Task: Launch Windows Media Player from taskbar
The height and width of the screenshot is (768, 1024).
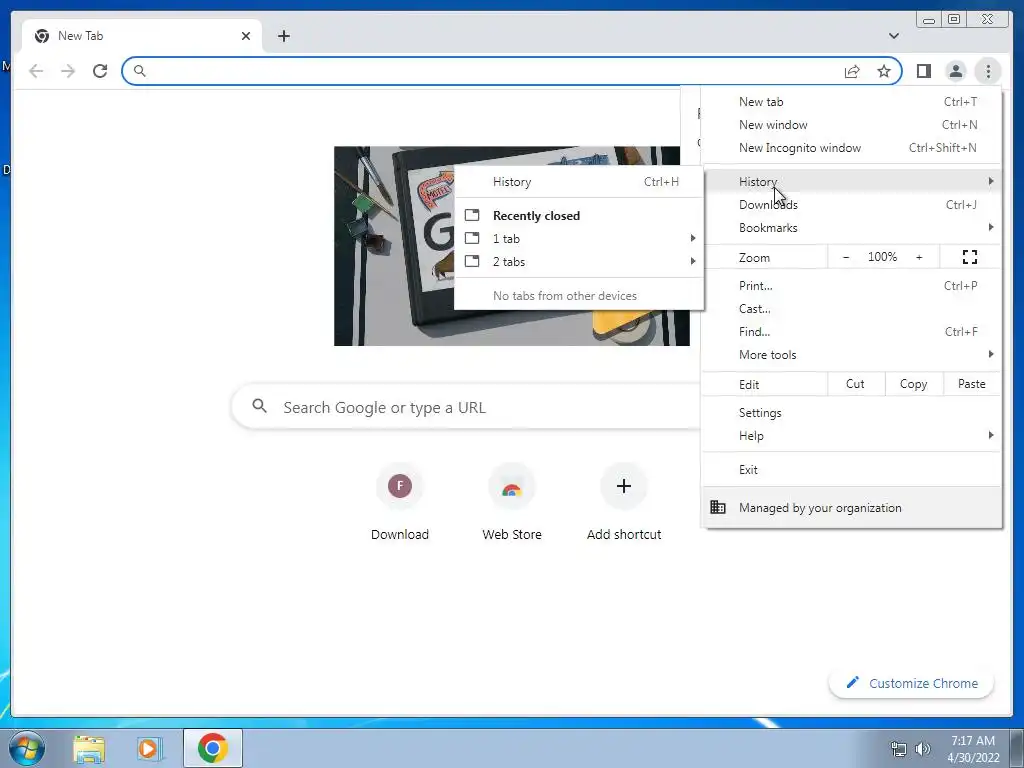Action: 149,748
